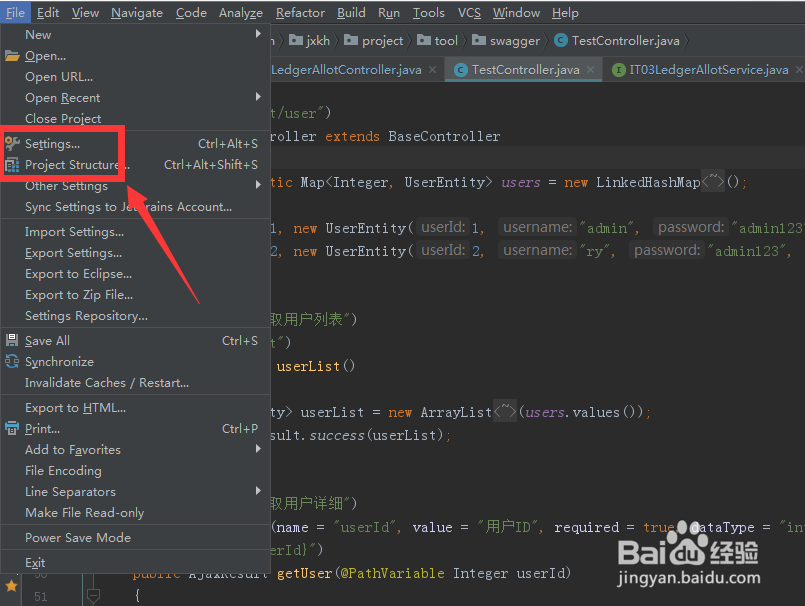
Task: Click the getUser method name in editor
Action: (x=304, y=573)
